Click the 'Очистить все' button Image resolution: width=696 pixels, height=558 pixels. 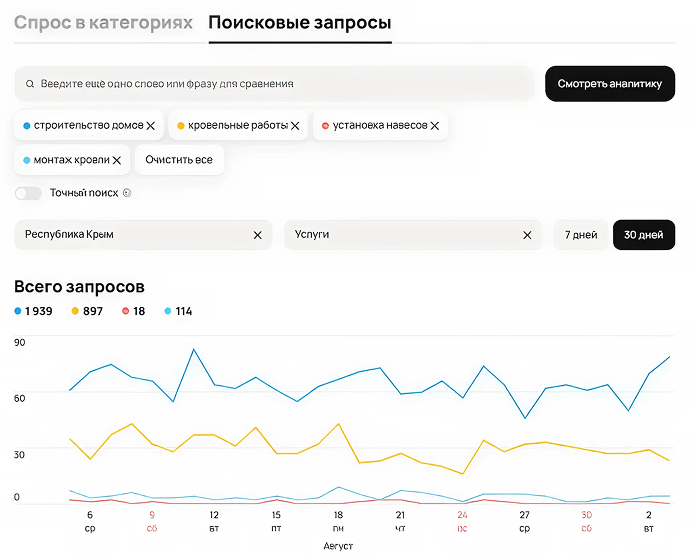(179, 160)
